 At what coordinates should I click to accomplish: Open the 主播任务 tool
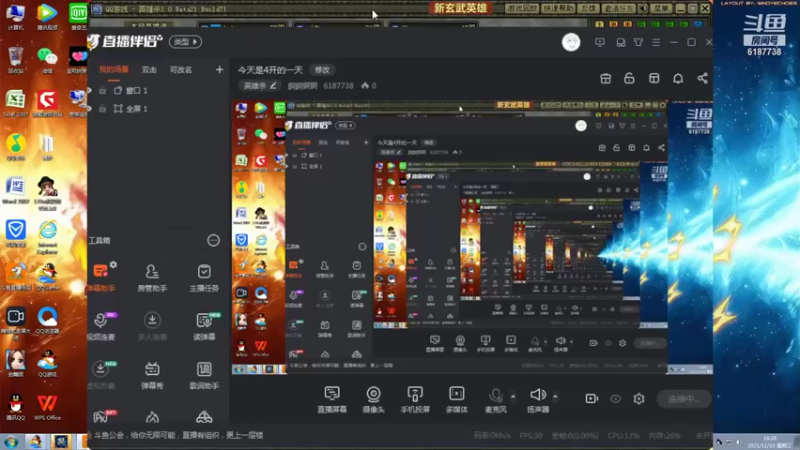[204, 277]
